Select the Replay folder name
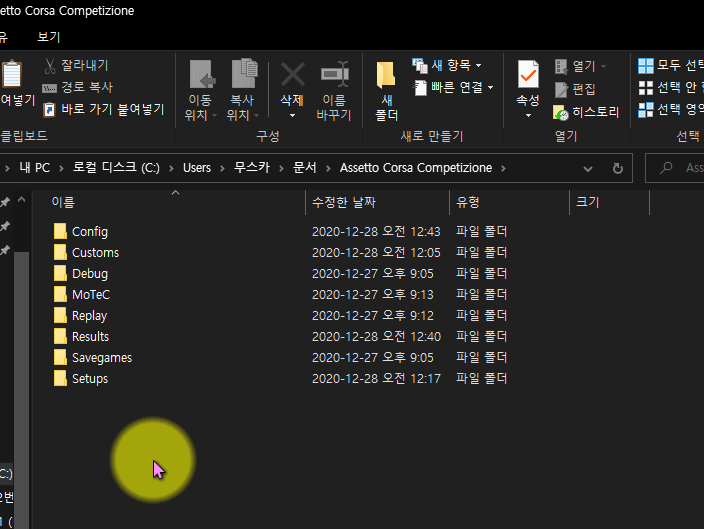The width and height of the screenshot is (704, 529). click(89, 316)
